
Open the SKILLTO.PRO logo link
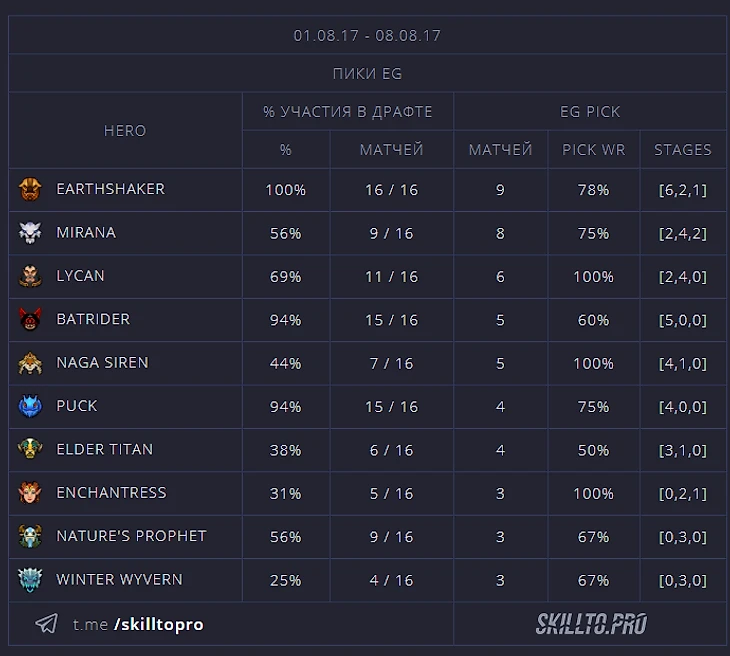[590, 625]
